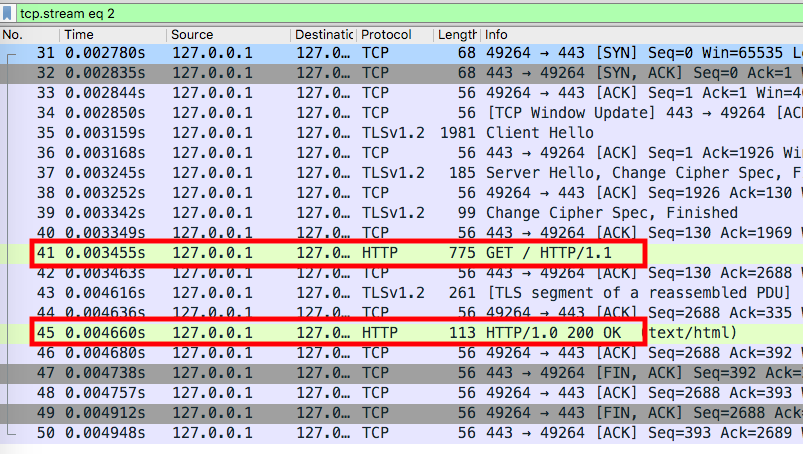The image size is (803, 454).
Task: Select packet 41 GET / HTTP/1.1 row
Action: coord(402,253)
